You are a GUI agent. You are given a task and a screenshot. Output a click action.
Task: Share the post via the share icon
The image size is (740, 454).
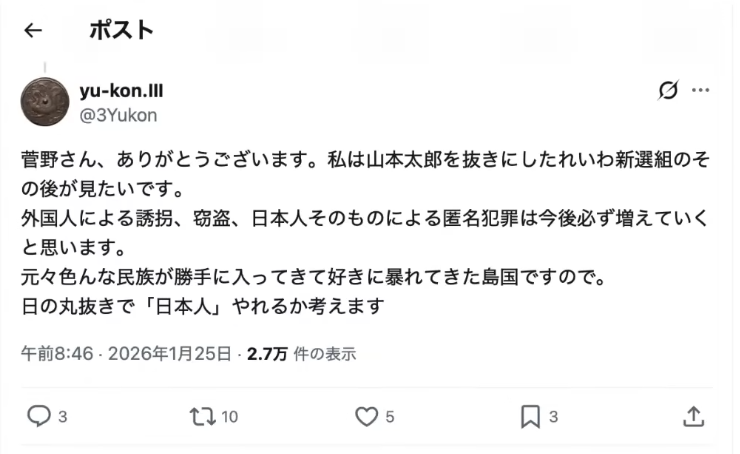[693, 416]
